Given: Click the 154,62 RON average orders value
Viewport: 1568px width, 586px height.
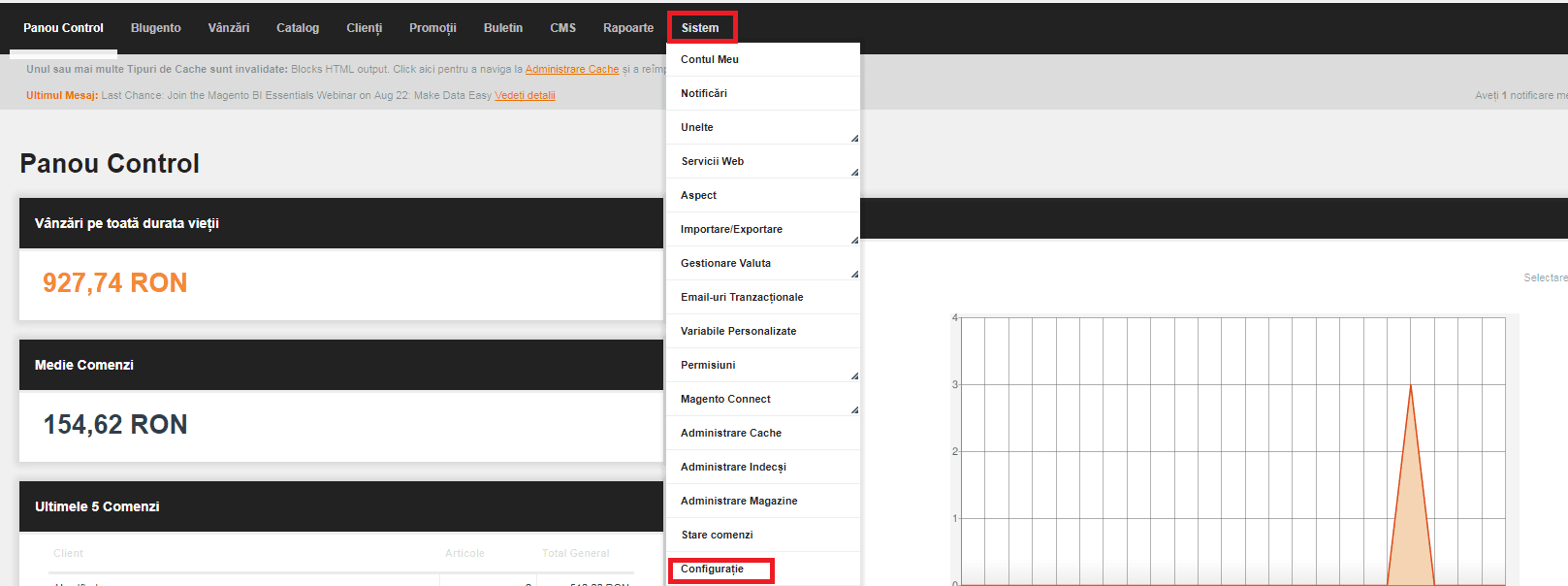Looking at the screenshot, I should pyautogui.click(x=114, y=425).
